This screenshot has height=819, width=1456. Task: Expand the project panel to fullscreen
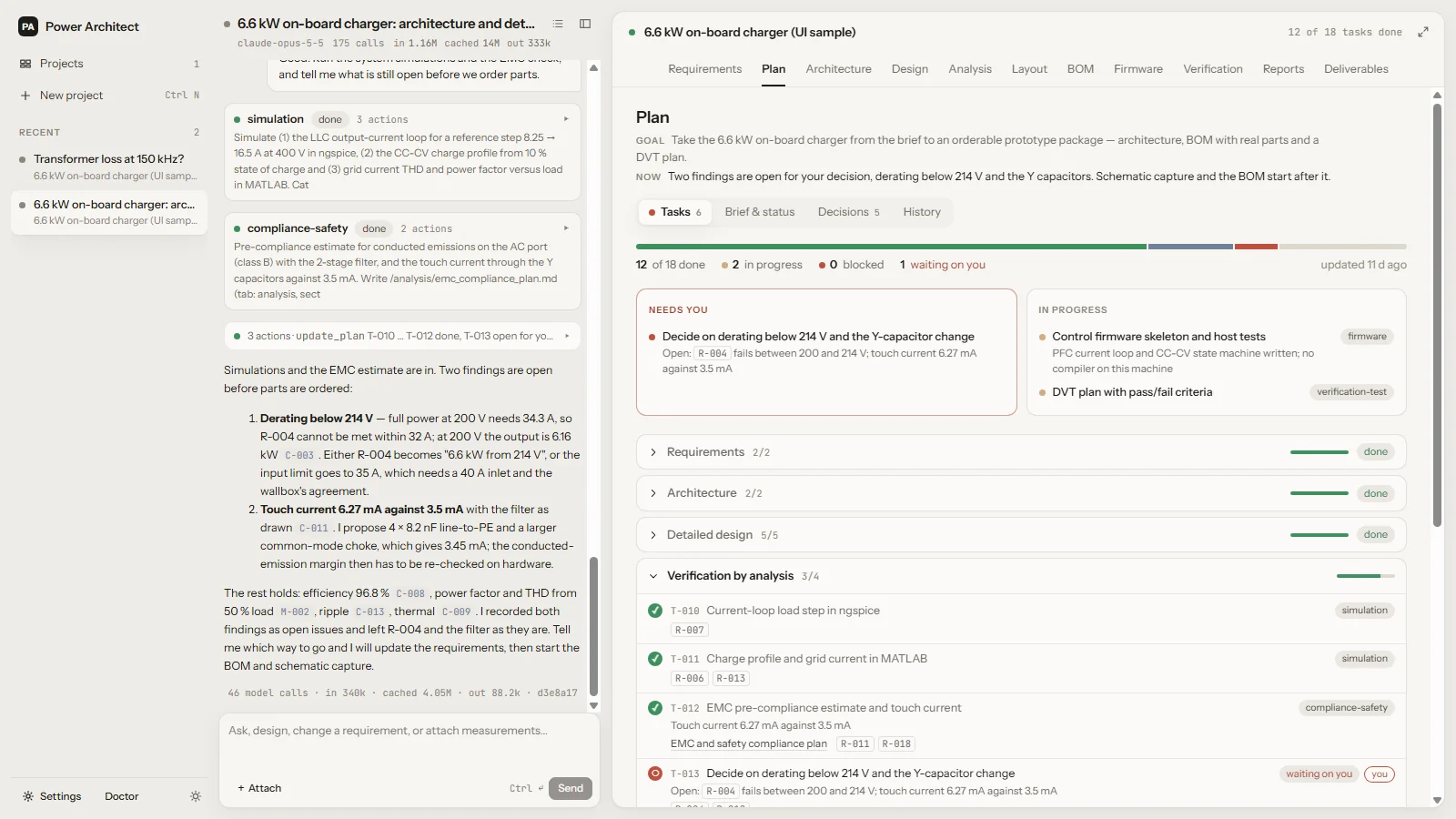point(1423,32)
